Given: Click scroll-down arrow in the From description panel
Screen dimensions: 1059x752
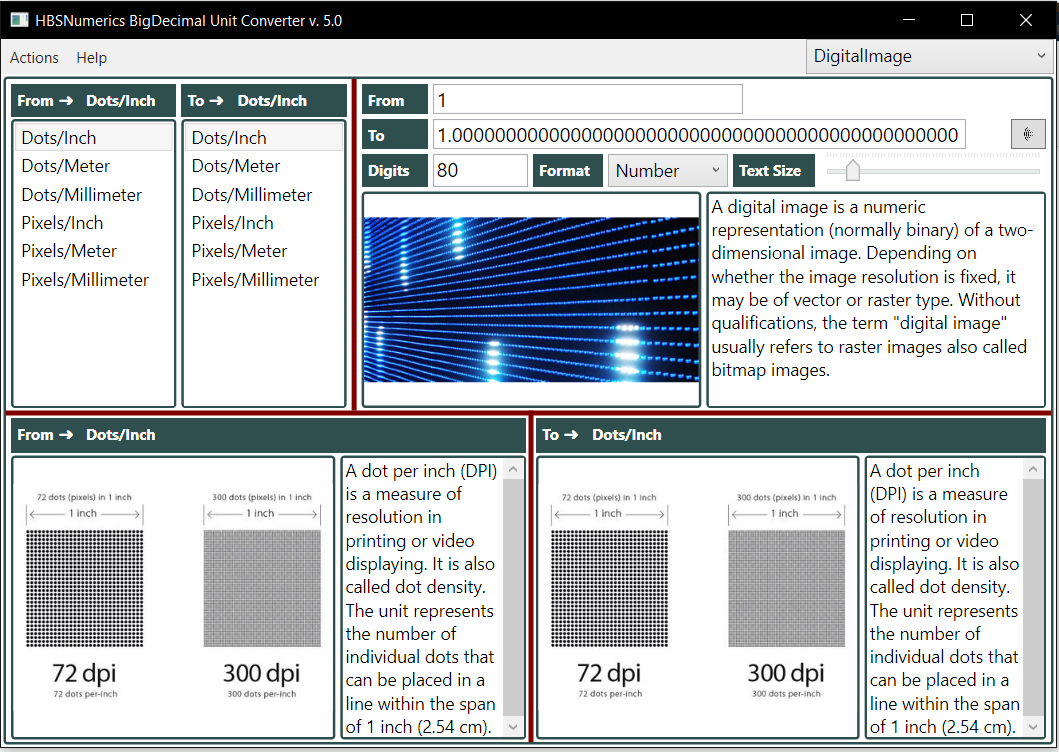Looking at the screenshot, I should 514,727.
